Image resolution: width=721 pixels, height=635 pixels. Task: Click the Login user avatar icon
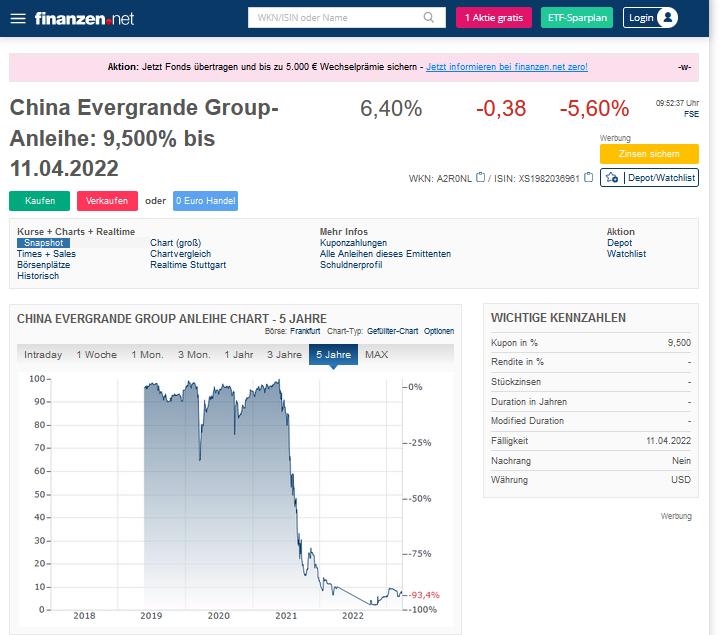click(667, 17)
